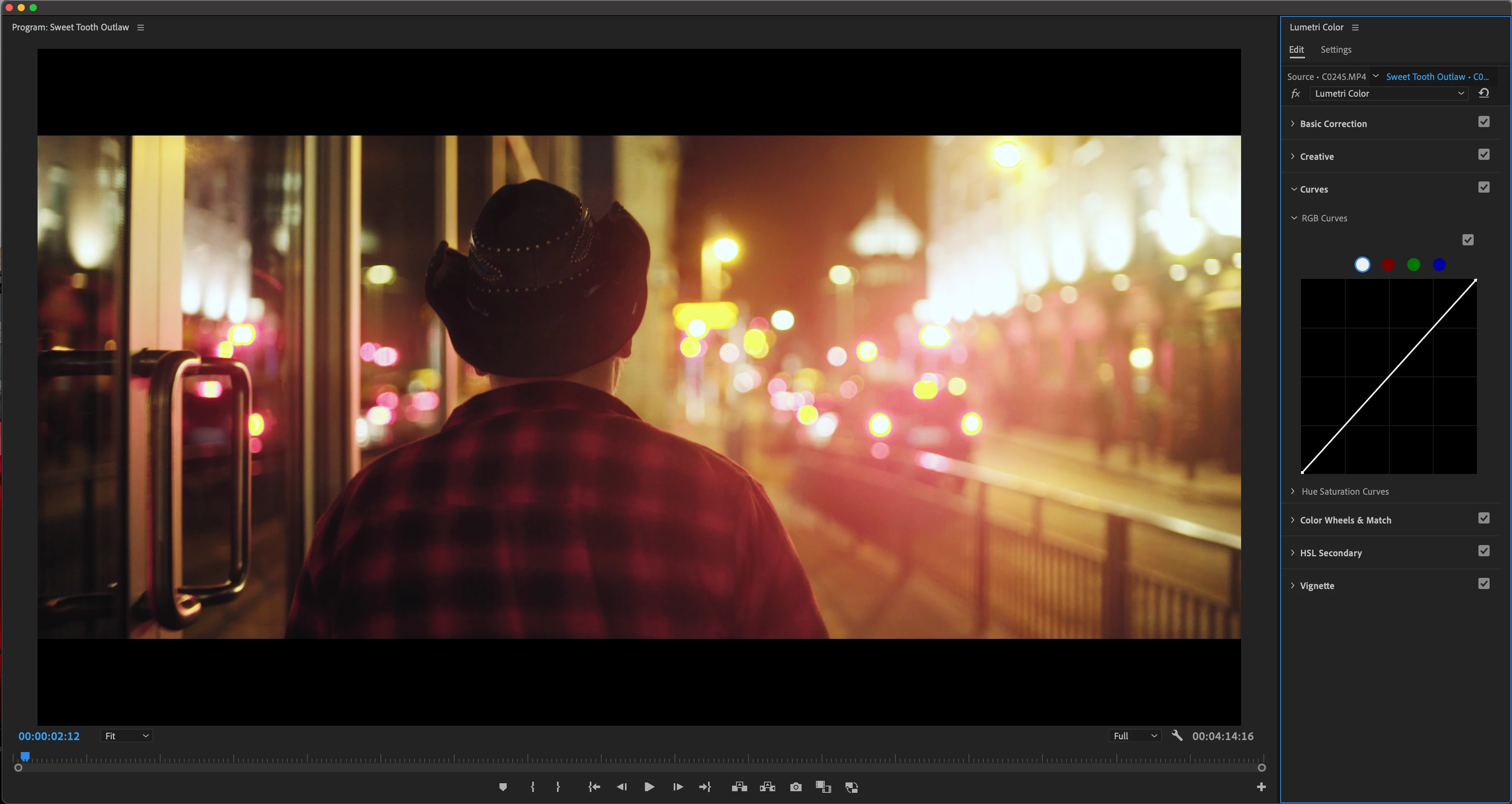The height and width of the screenshot is (804, 1512).
Task: Click the Reset Effect arrow icon
Action: [1484, 93]
